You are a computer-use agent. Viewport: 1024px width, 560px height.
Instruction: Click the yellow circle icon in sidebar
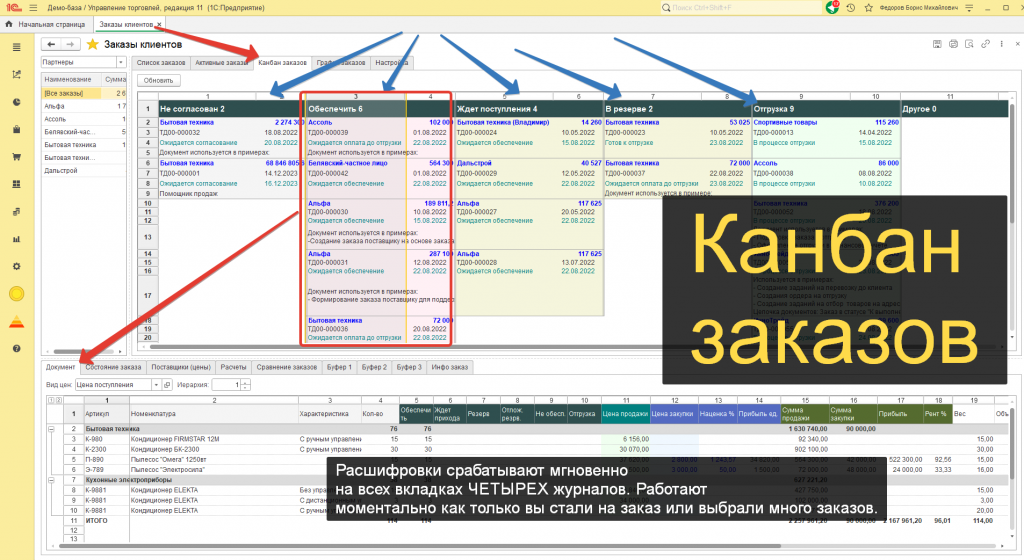click(x=16, y=294)
